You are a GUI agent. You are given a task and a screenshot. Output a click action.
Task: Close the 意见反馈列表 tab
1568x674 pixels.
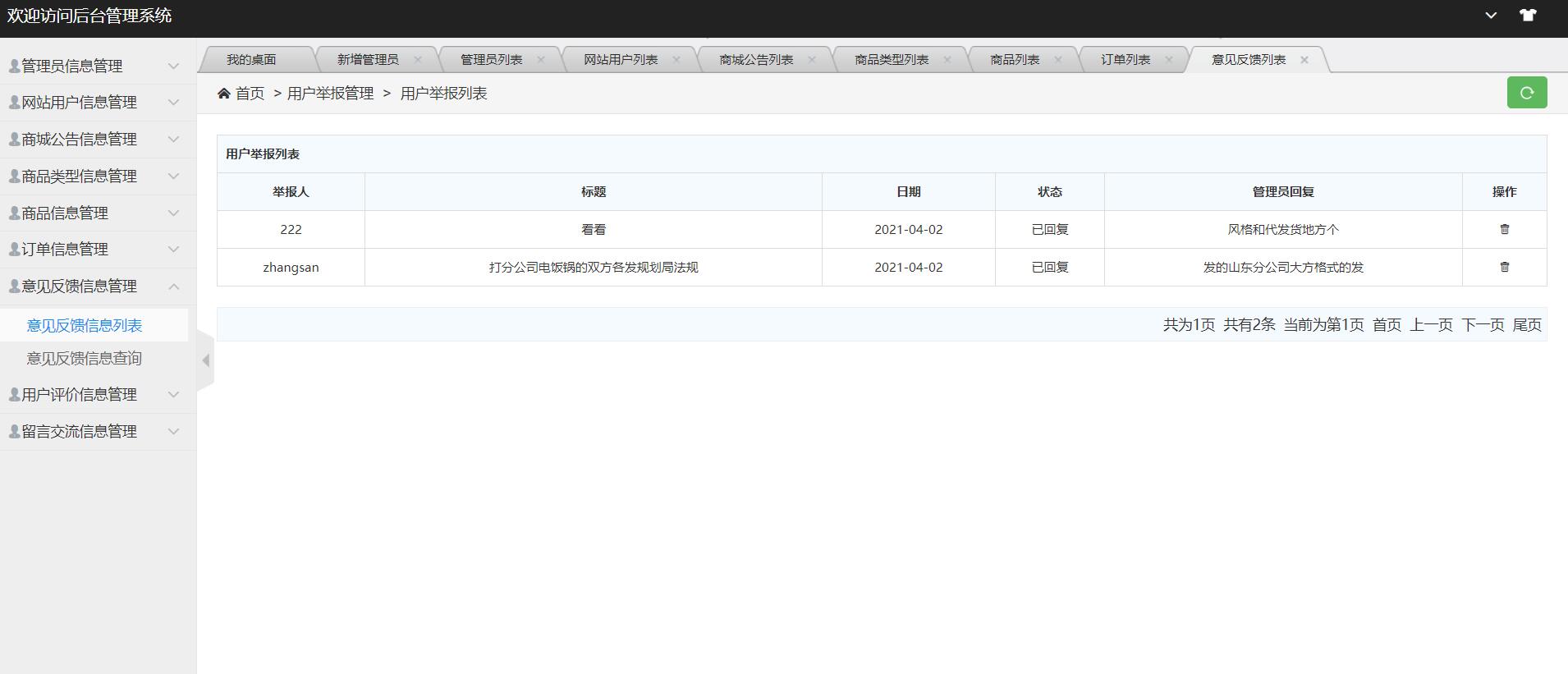pyautogui.click(x=1304, y=59)
